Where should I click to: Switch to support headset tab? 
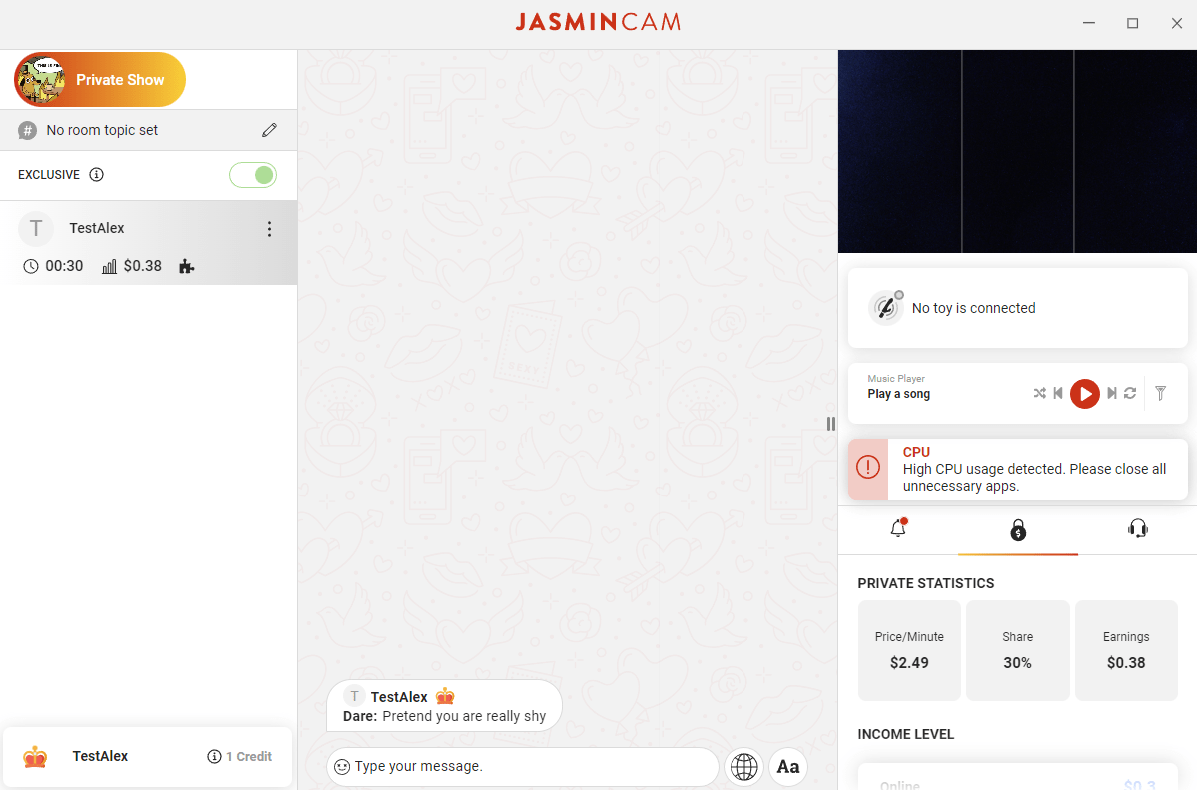click(x=1137, y=528)
